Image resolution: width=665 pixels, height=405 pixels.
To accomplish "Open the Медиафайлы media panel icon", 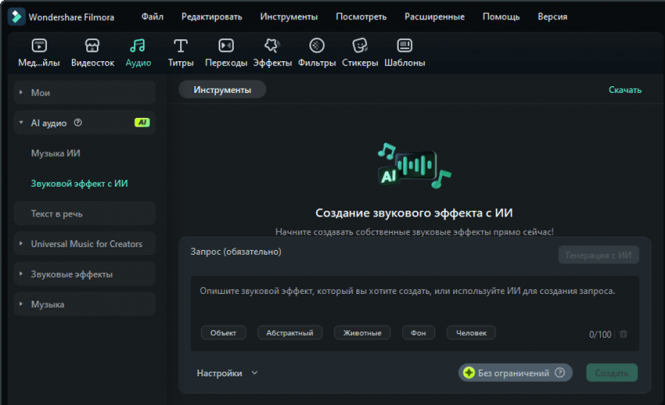I will coord(39,46).
